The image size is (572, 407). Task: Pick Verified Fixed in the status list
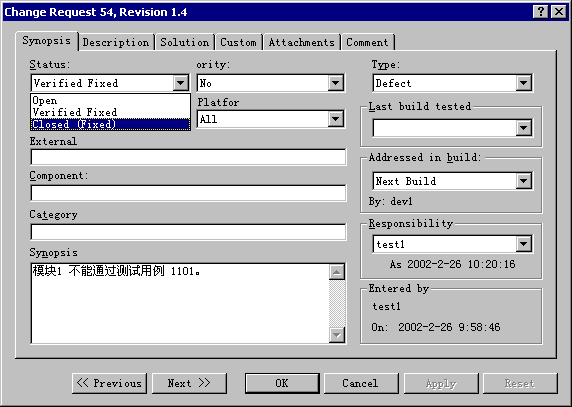(110, 112)
